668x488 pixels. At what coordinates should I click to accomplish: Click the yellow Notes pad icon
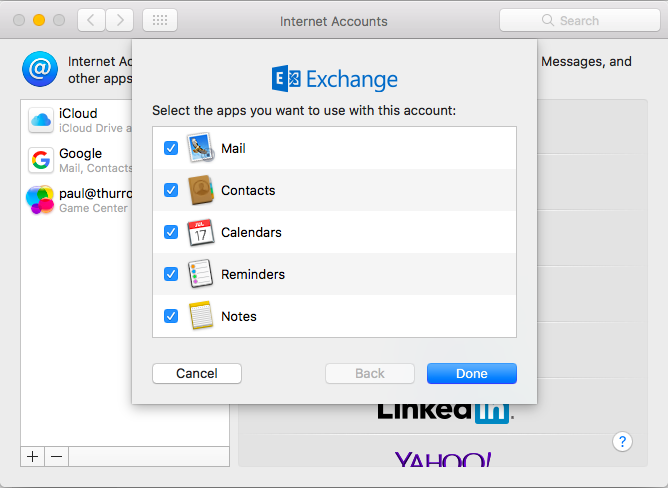201,315
